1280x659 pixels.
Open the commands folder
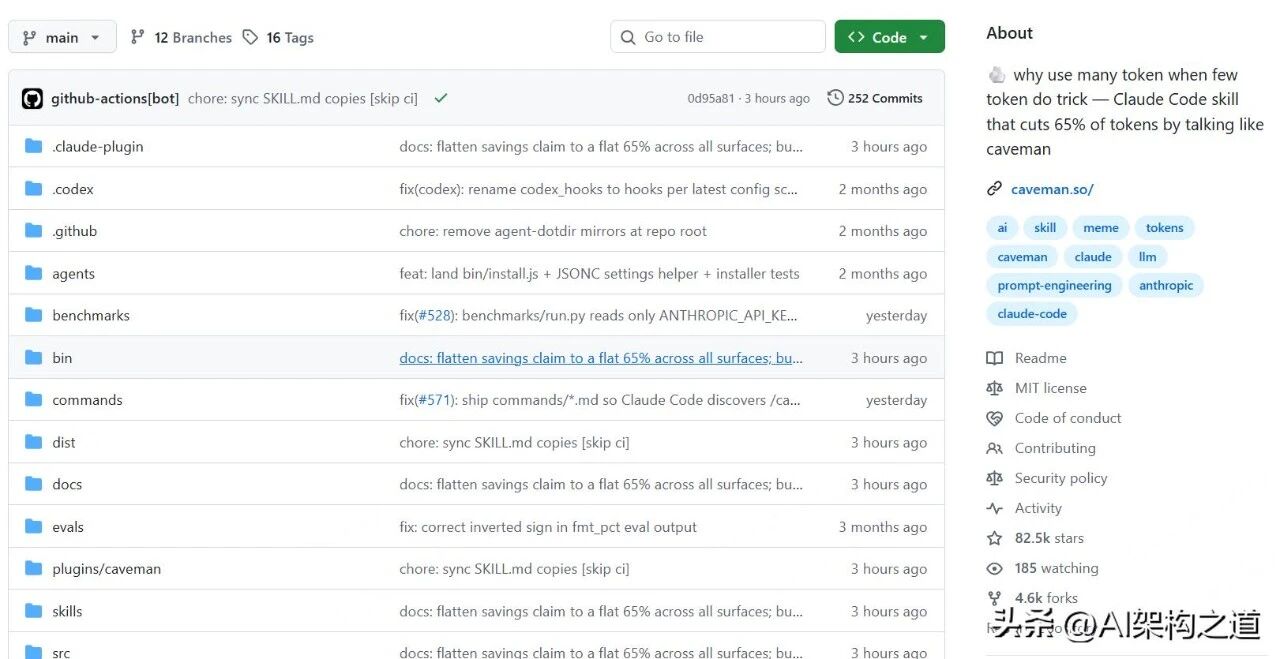[87, 400]
